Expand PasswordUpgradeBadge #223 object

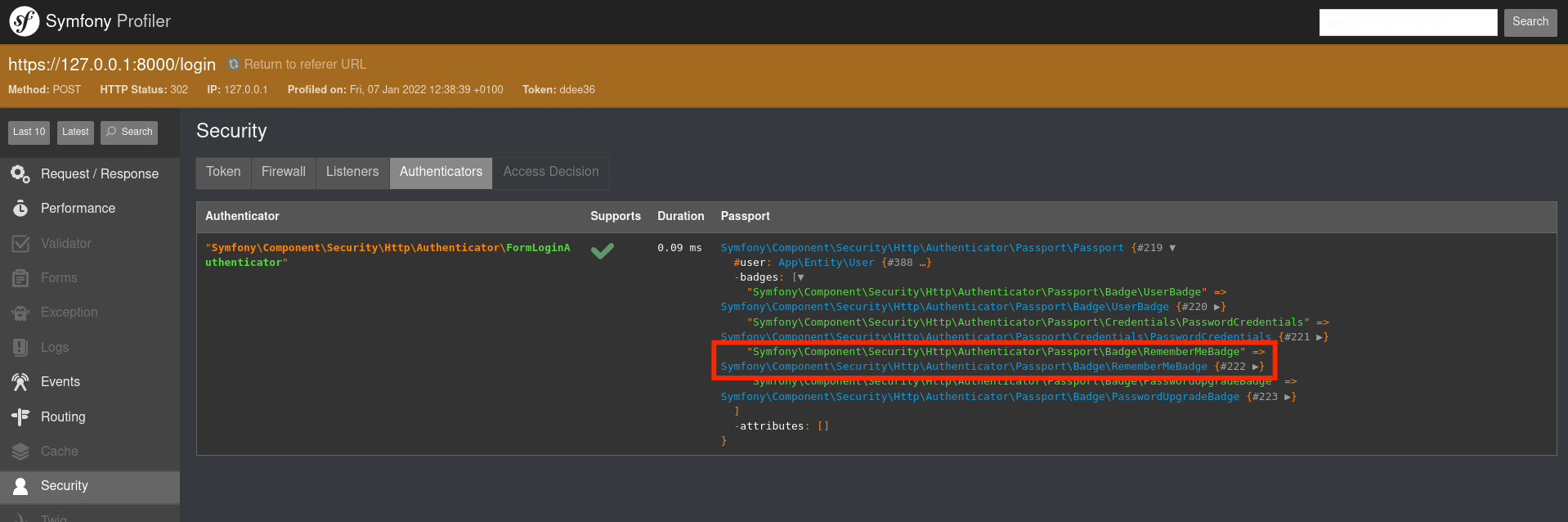click(x=1287, y=397)
